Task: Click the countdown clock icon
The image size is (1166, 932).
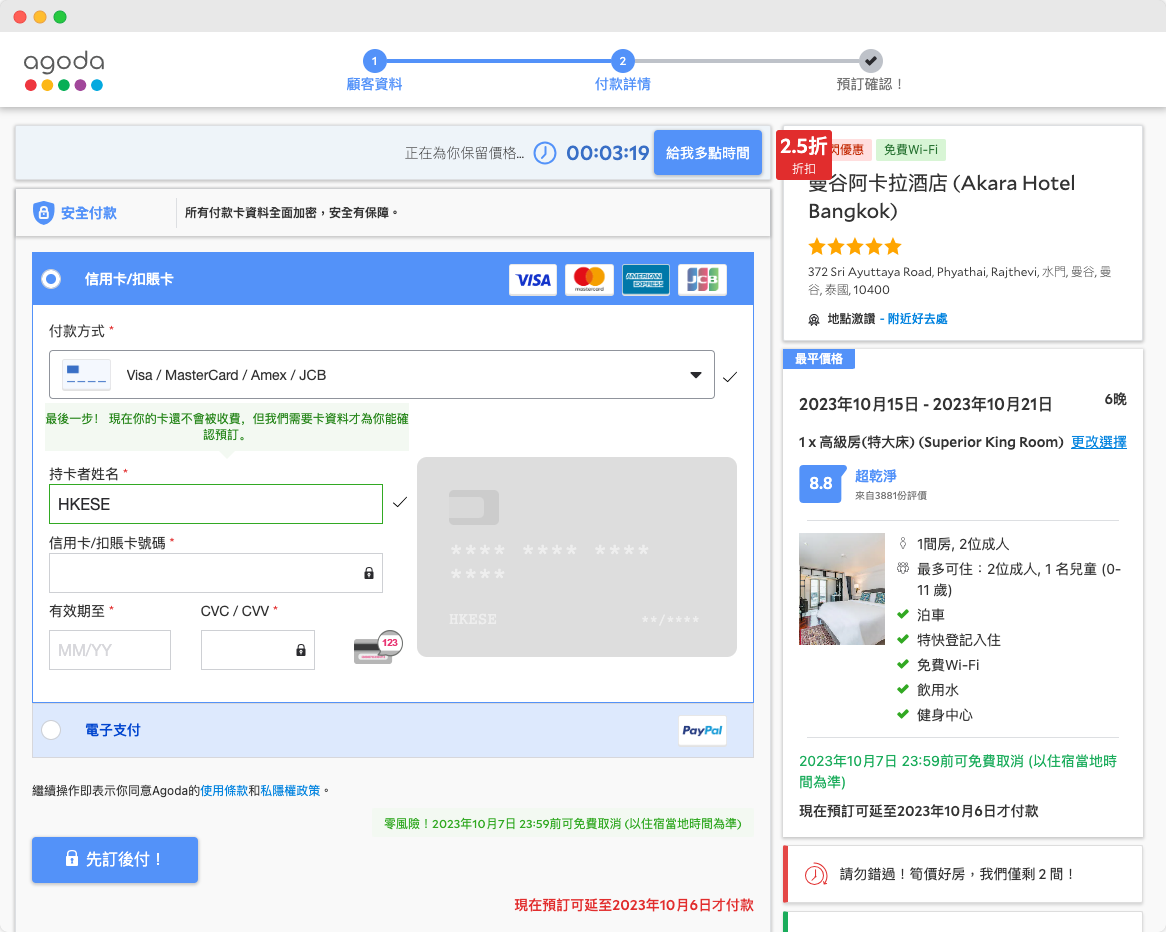Action: pos(545,153)
